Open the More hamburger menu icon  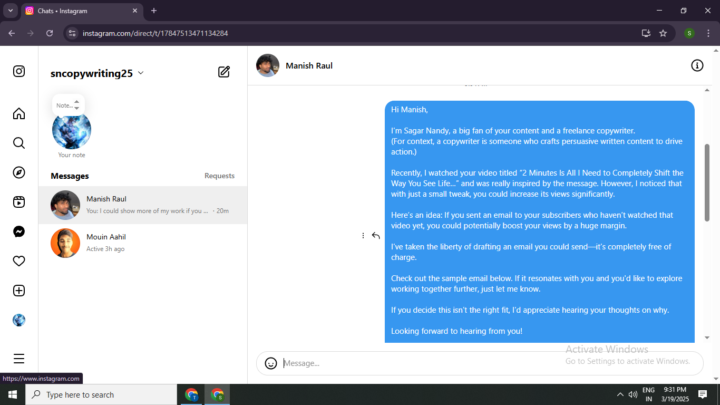(x=19, y=358)
